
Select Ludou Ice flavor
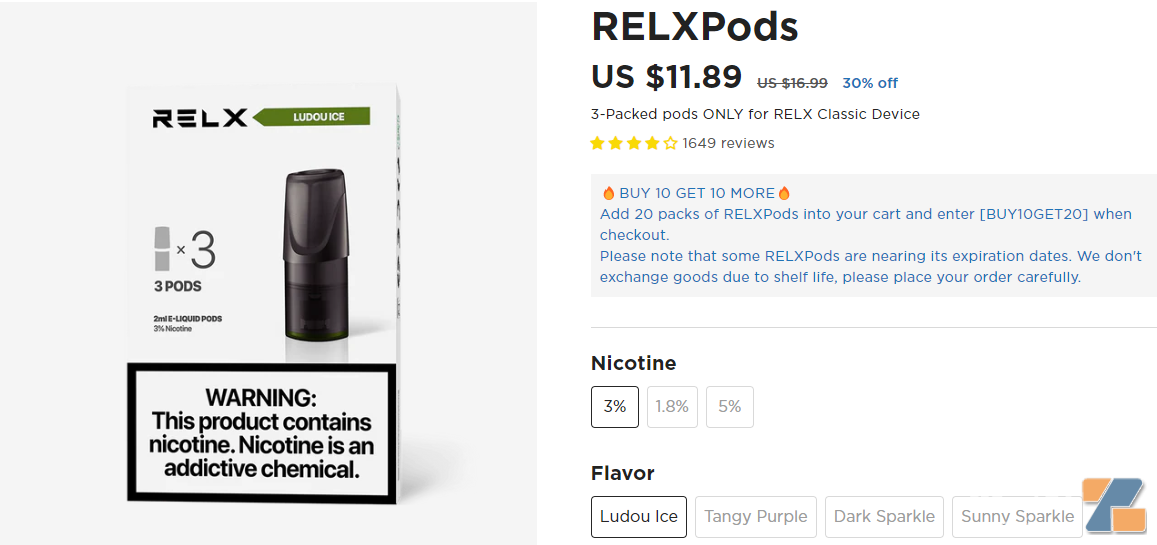(x=638, y=517)
